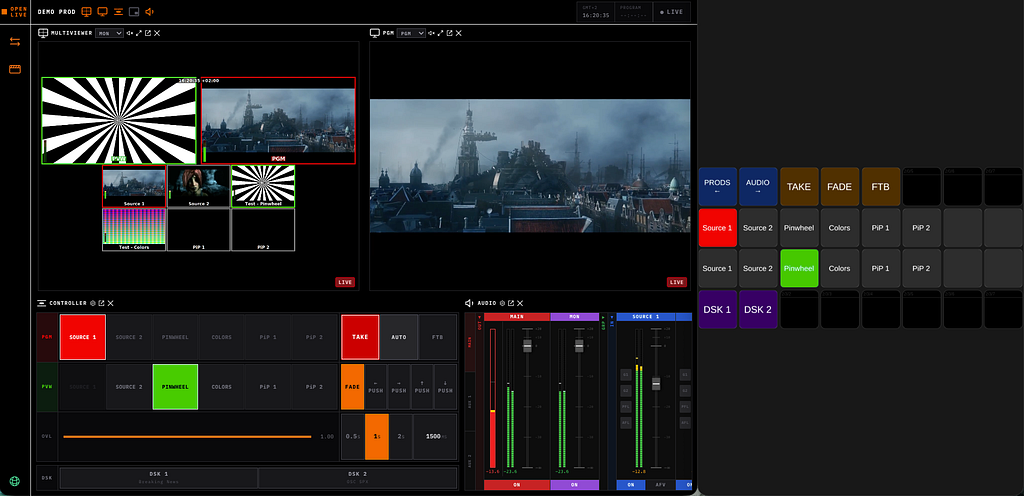
Task: Select 2s transition duration
Action: [400, 437]
